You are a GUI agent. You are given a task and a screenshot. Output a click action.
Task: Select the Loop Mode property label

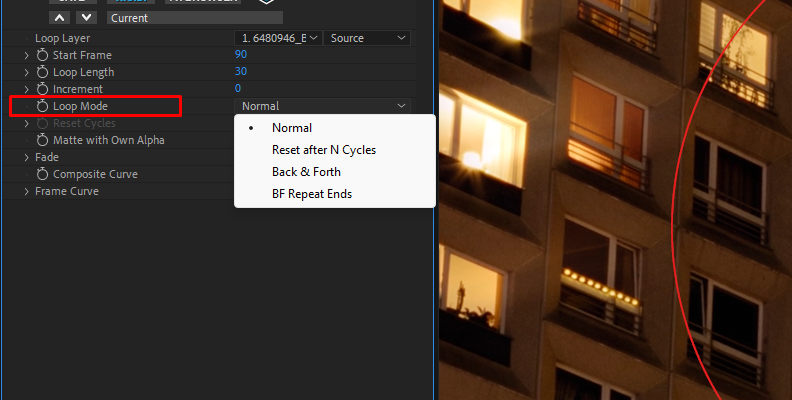point(80,106)
